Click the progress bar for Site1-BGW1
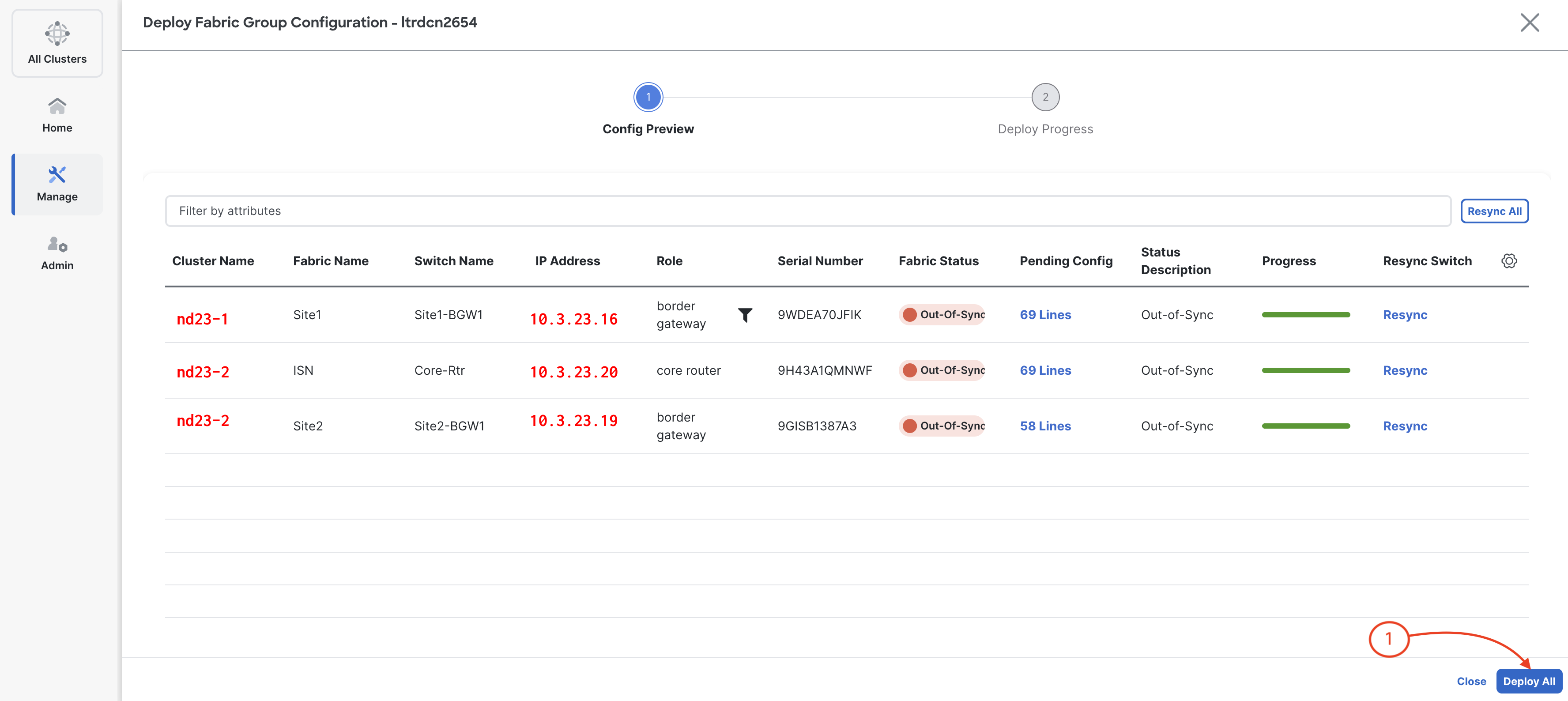Screen dimensions: 1568x701 click(1306, 315)
